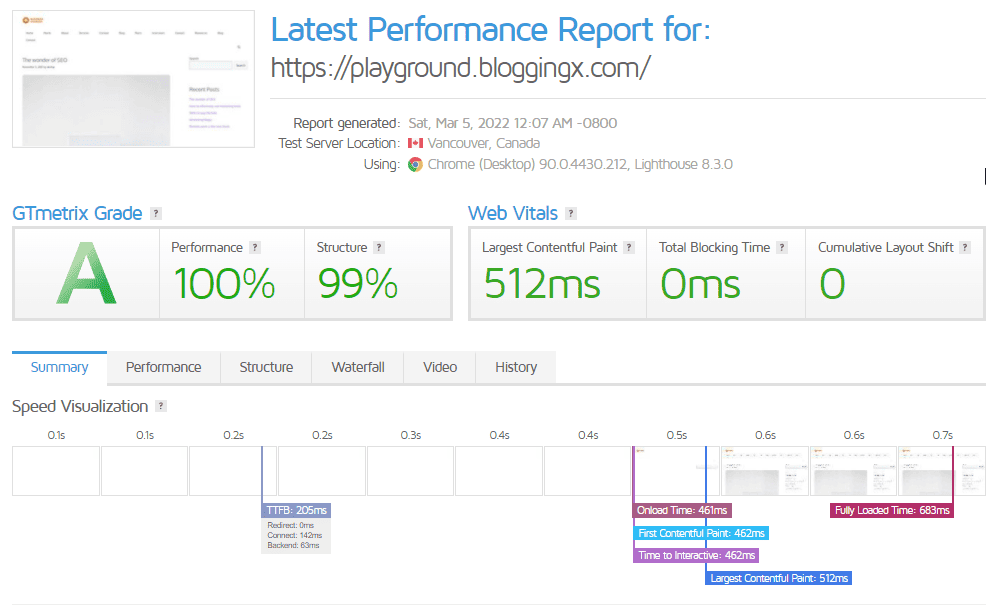This screenshot has width=986, height=610.
Task: Click the Onload Time 461ms marker
Action: pyautogui.click(x=683, y=511)
